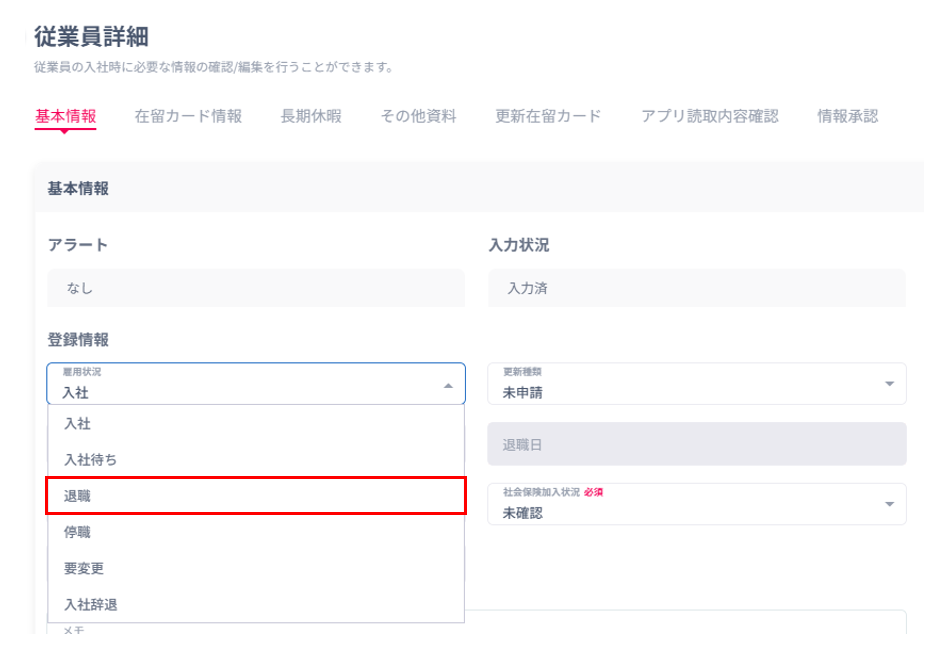
Task: Expand the 社会保険加入状況 dropdown
Action: click(x=696, y=504)
